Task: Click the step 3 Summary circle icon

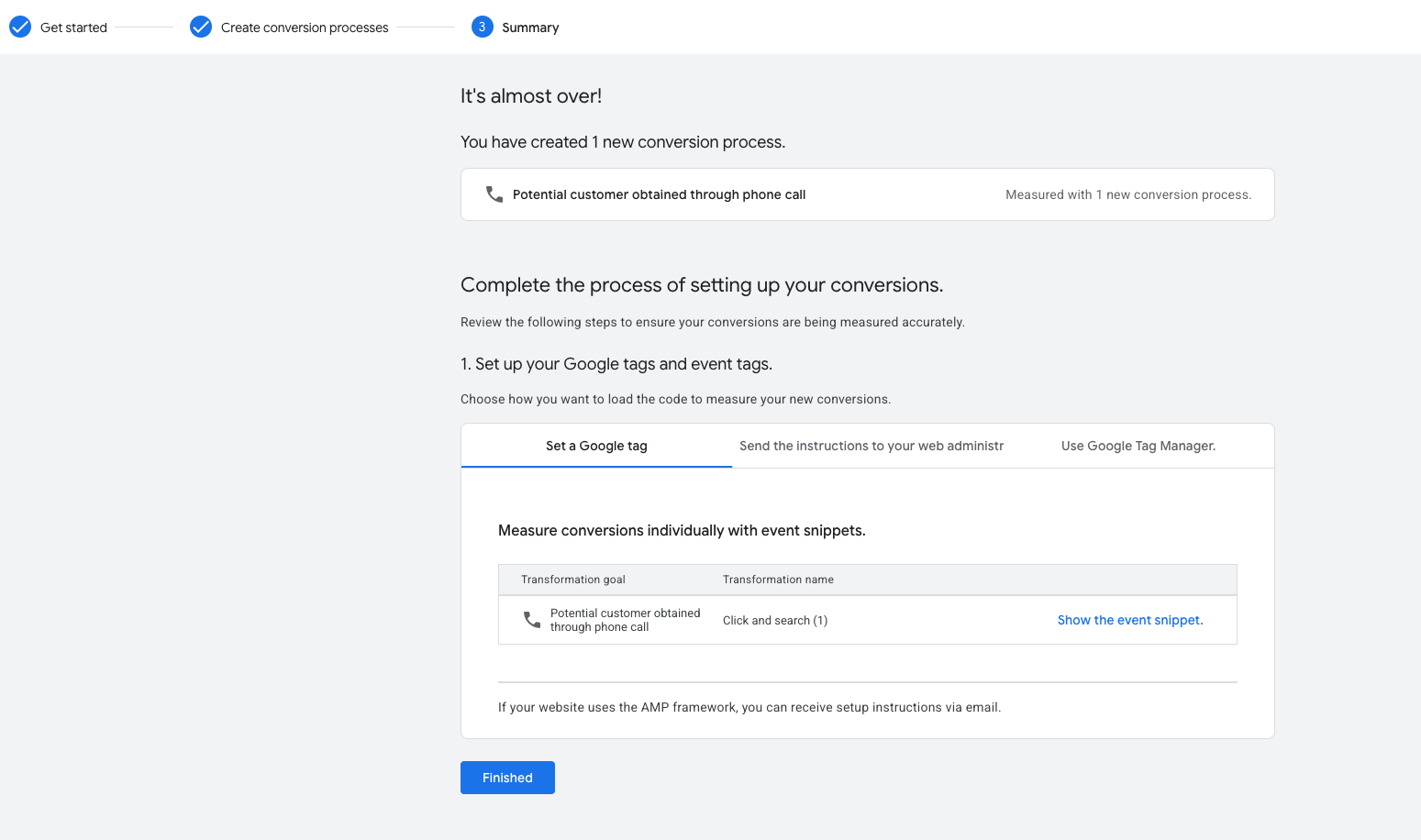Action: tap(482, 28)
